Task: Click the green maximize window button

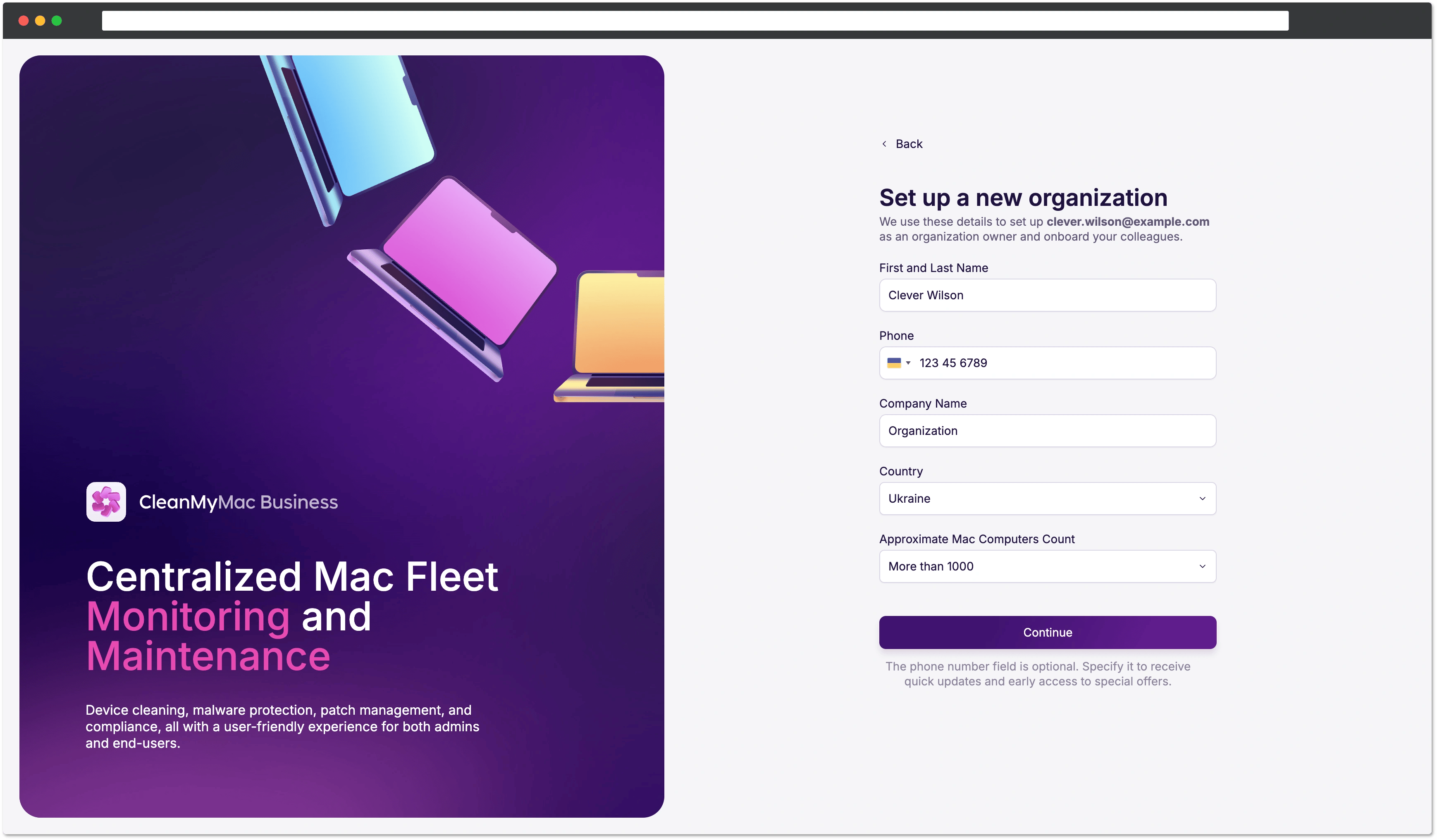Action: pyautogui.click(x=57, y=21)
